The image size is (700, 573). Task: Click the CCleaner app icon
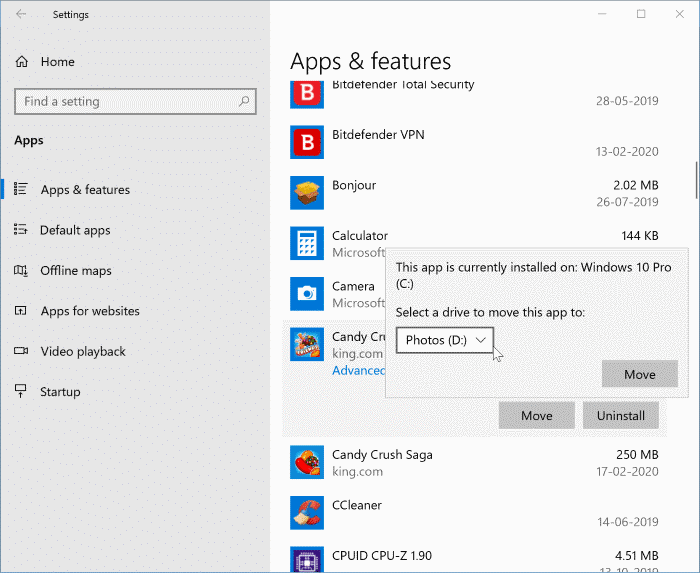[307, 513]
